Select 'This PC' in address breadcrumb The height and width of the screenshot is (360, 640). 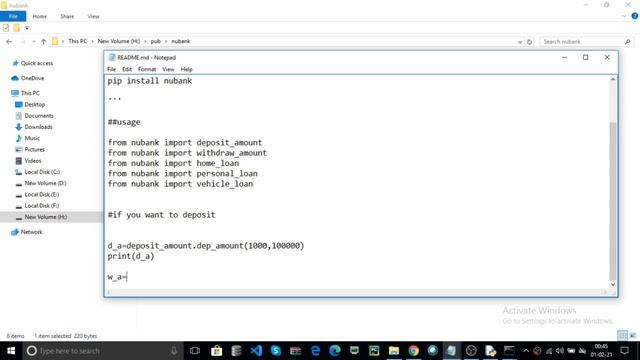pyautogui.click(x=78, y=41)
